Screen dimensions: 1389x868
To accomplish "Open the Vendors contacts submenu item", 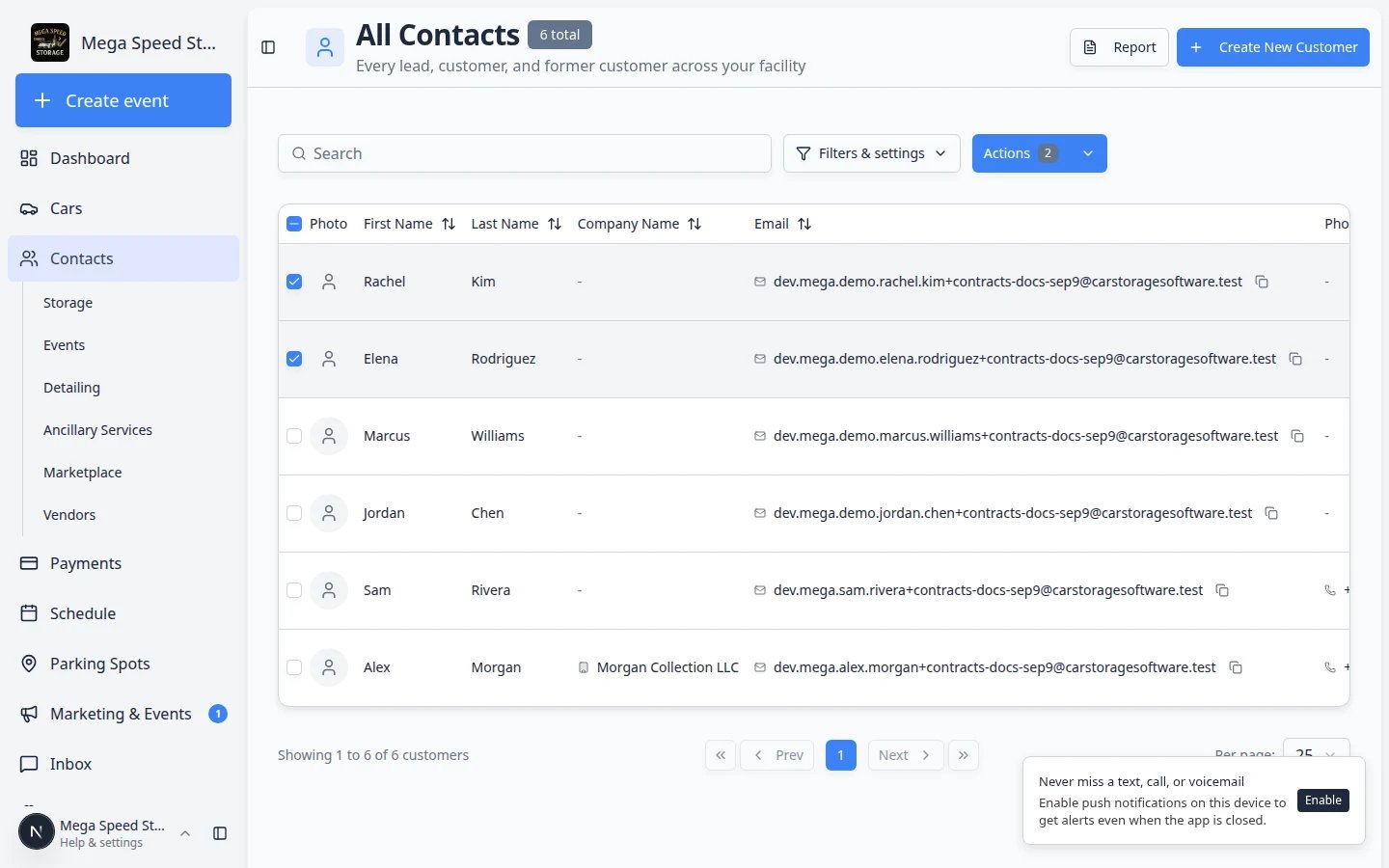I will point(131,515).
